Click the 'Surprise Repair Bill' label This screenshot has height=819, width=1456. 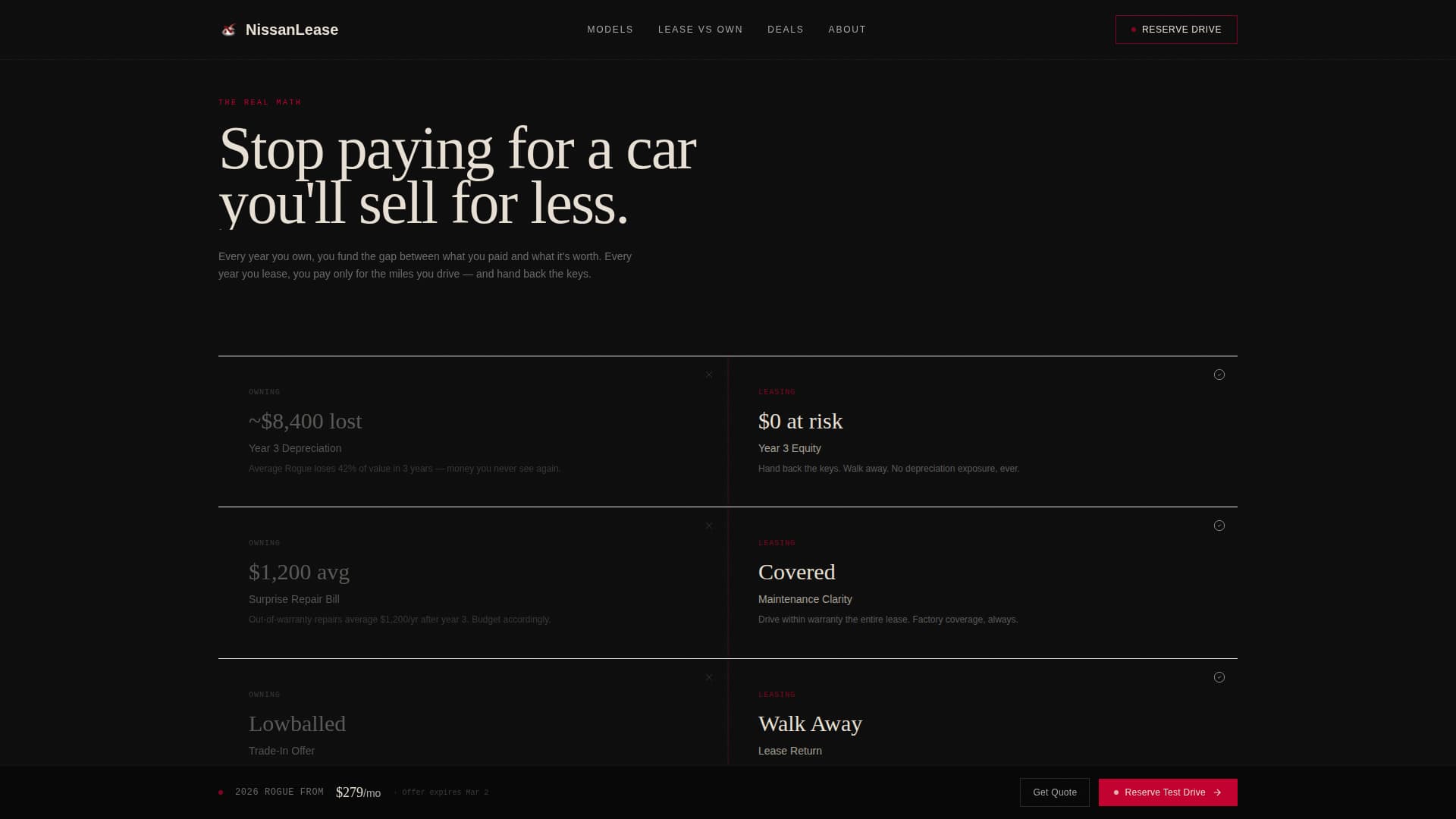pos(294,599)
